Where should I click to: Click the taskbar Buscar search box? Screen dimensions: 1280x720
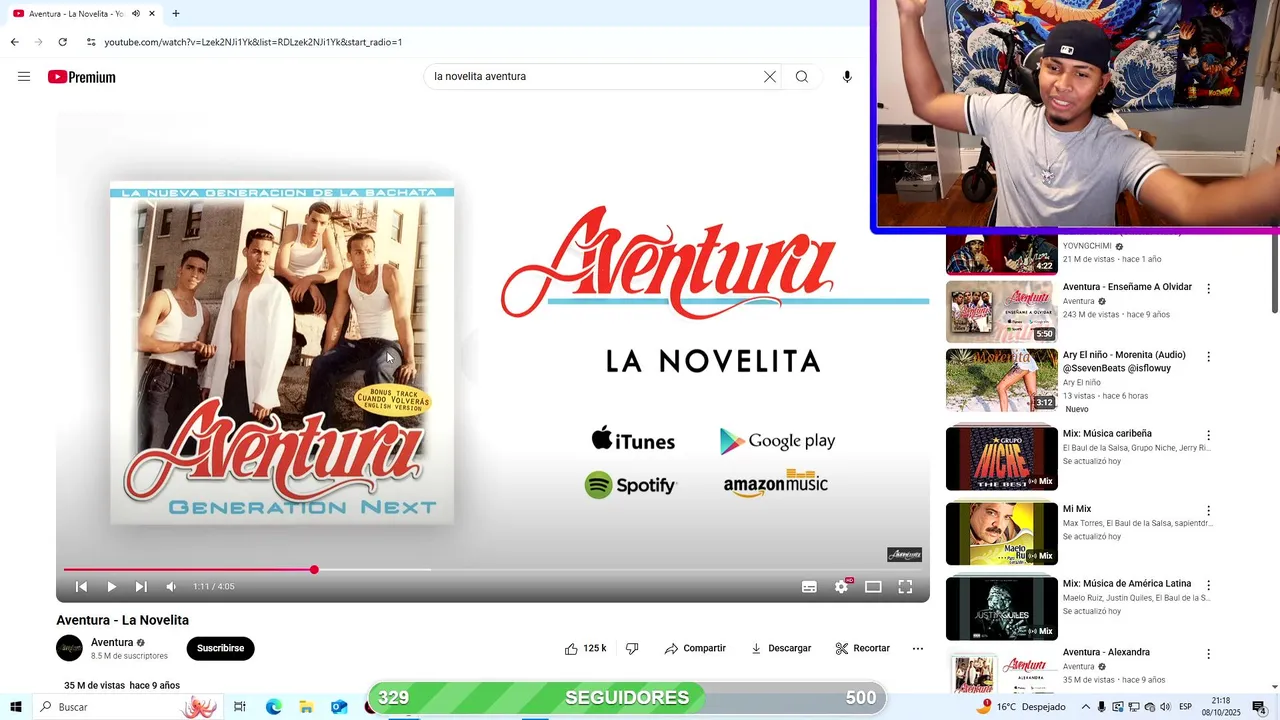coord(127,707)
